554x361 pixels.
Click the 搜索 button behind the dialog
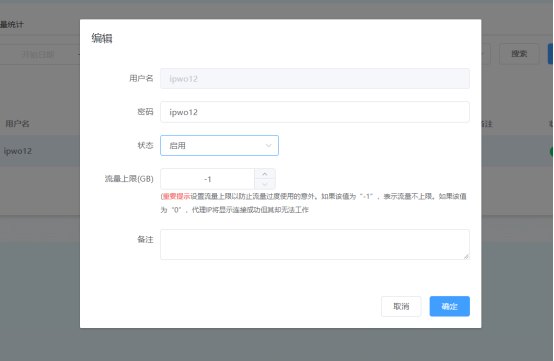tap(519, 54)
